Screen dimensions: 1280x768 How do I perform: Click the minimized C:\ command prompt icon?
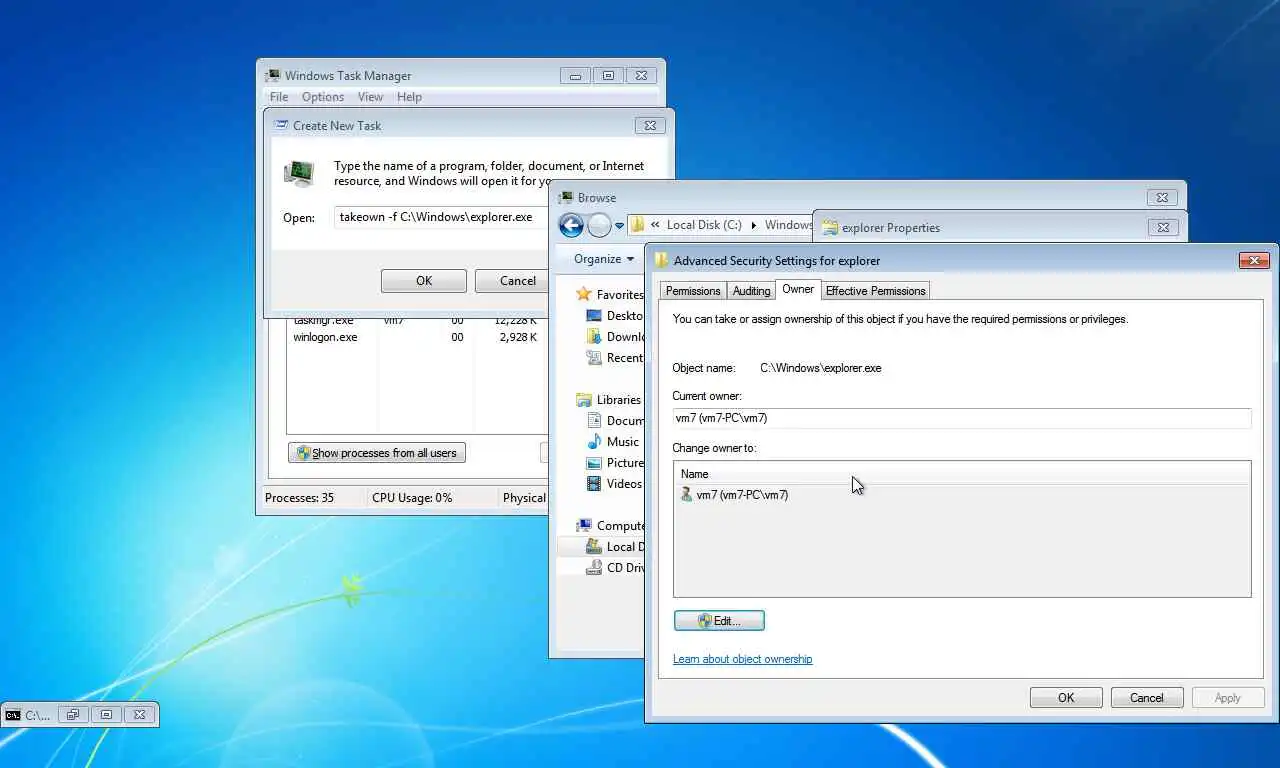point(13,715)
